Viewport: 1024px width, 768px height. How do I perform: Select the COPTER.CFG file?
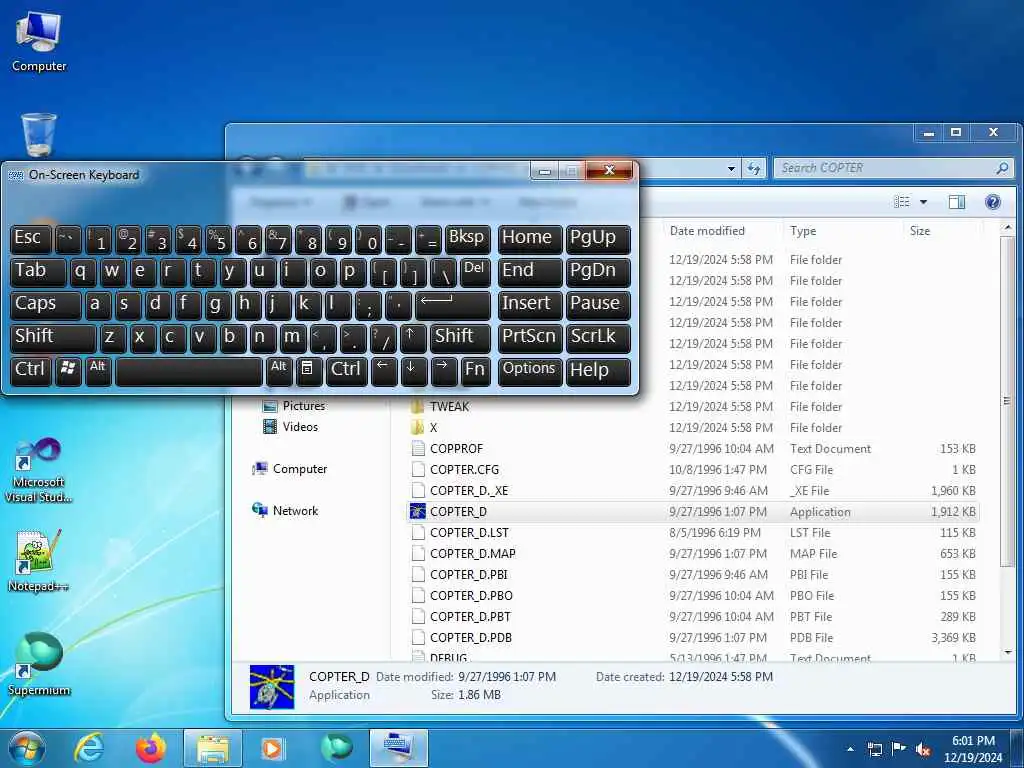[x=455, y=470]
